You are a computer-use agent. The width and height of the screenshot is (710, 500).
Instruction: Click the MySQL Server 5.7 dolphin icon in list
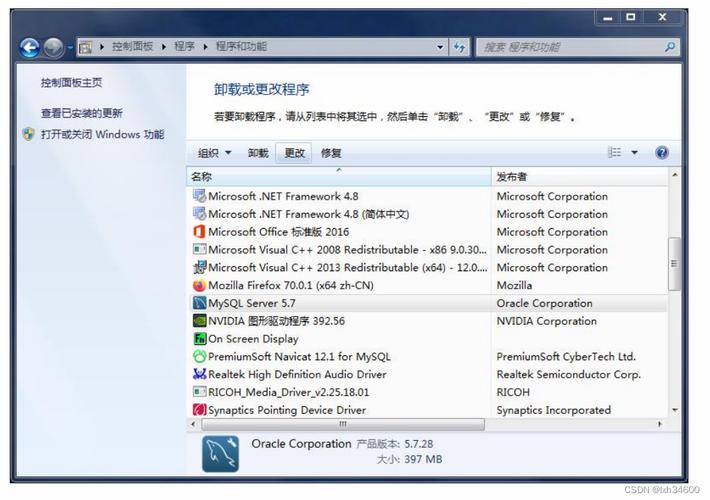click(x=199, y=303)
